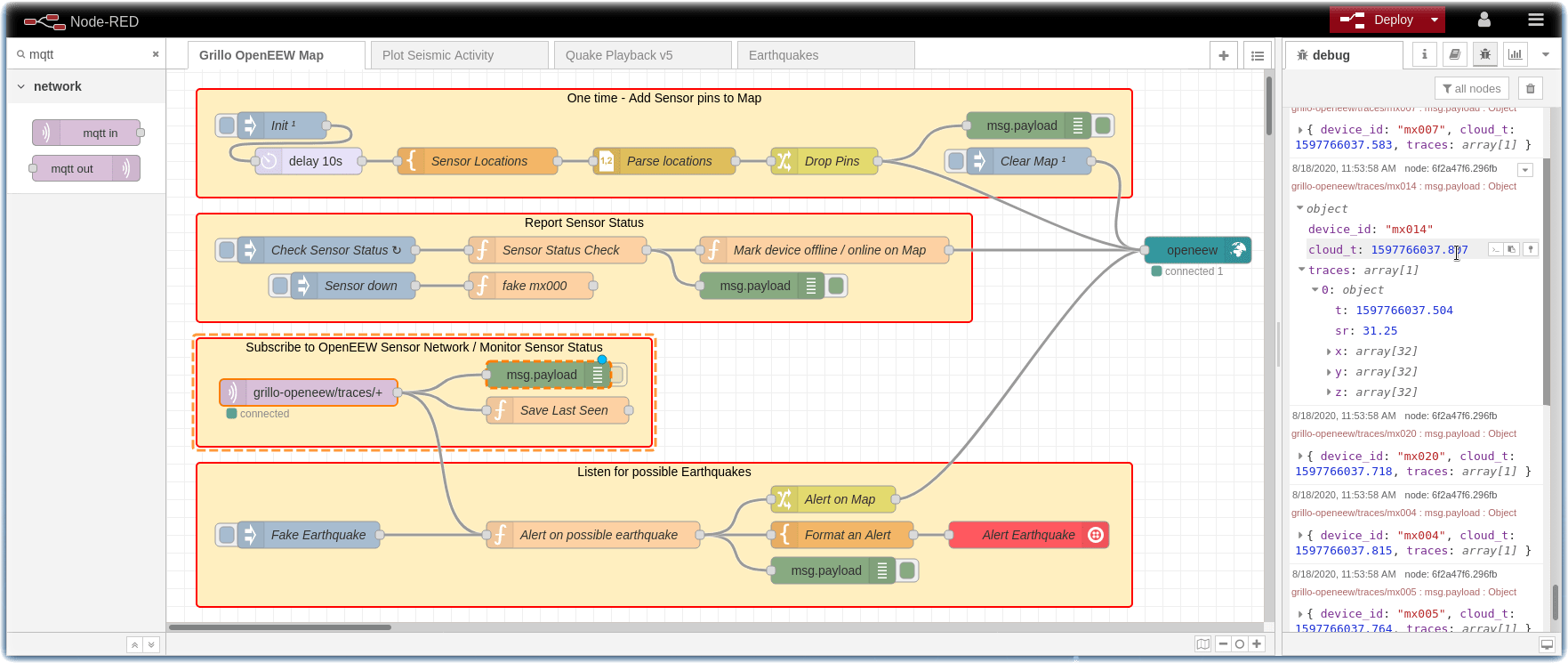Screen dimensions: 1568x663
Task: Trigger the Check Sensor Status inject button
Action: coord(227,250)
